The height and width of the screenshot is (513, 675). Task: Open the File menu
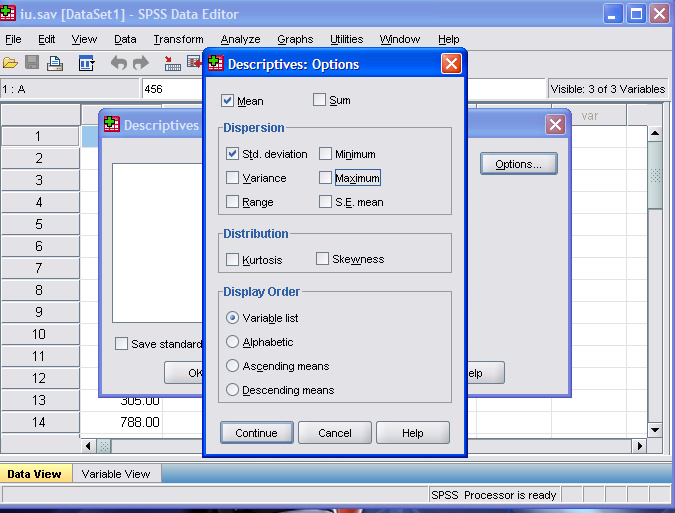13,39
